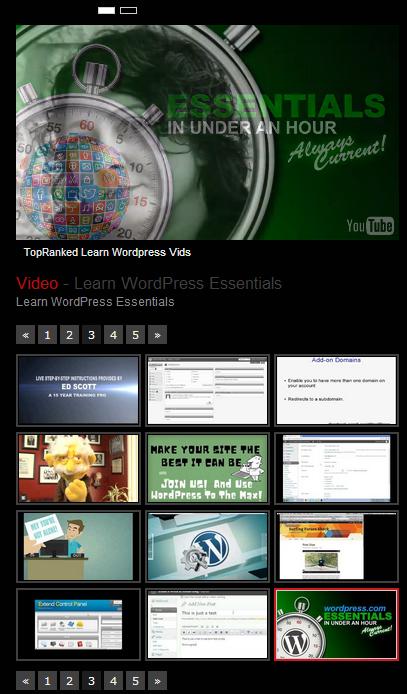Go to next page in top pagination

pos(157,335)
